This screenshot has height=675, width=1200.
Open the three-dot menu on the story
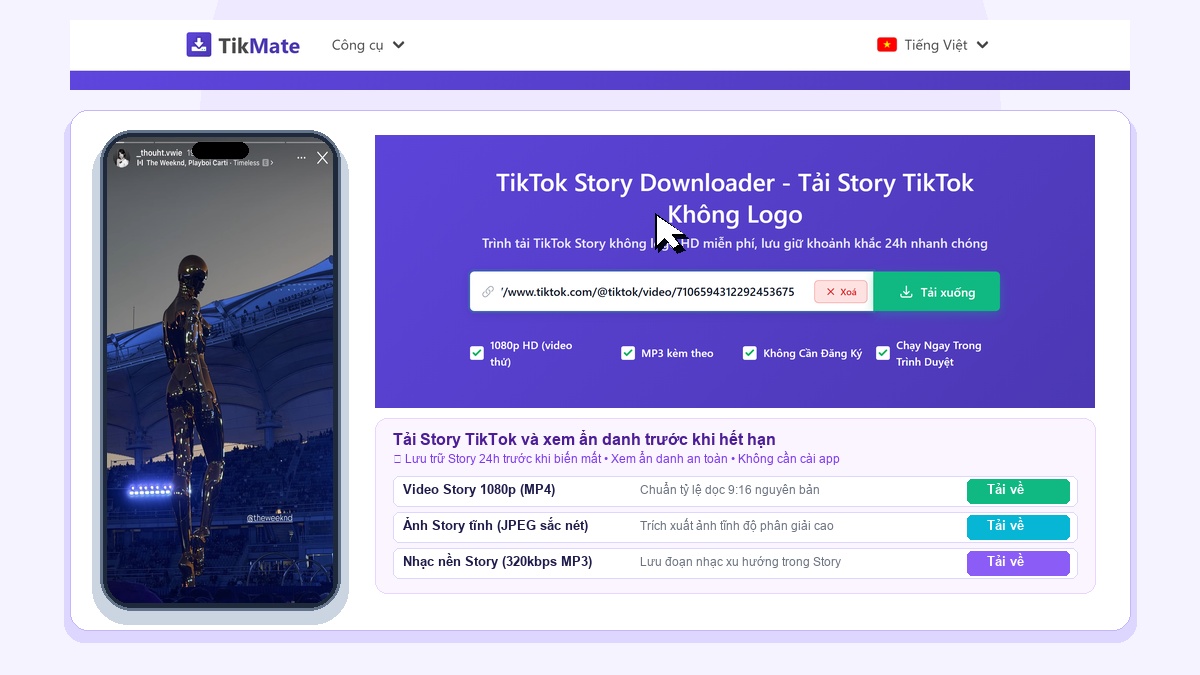point(301,158)
